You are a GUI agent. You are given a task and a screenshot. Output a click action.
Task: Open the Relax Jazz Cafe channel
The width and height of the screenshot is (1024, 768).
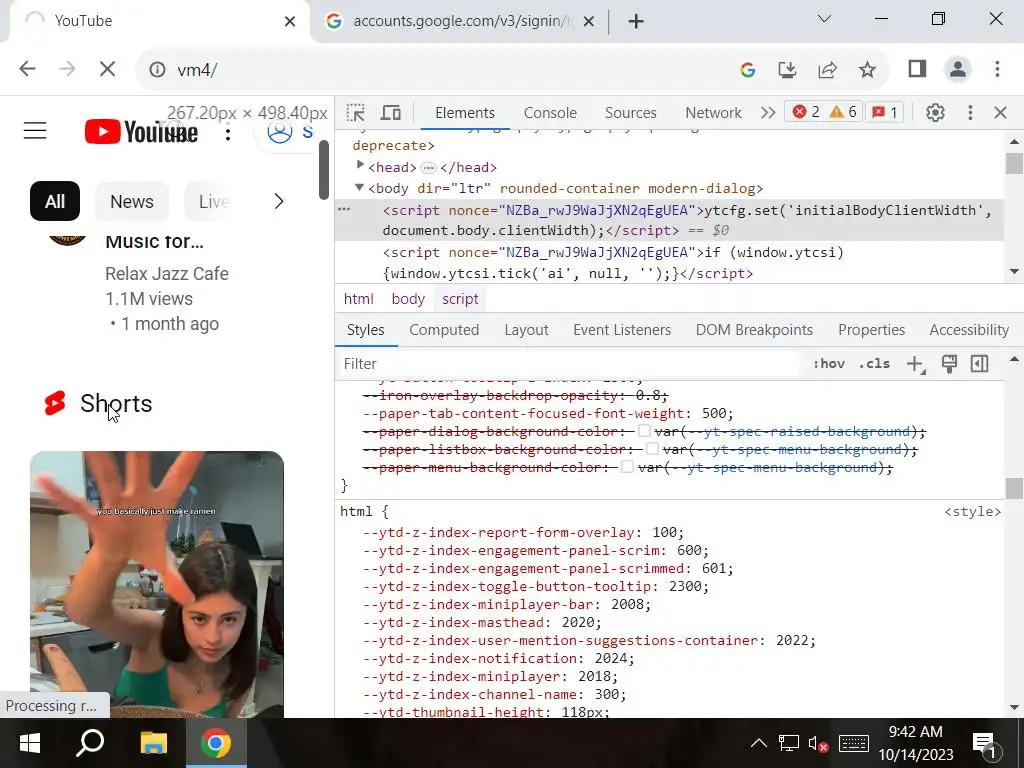click(x=167, y=274)
